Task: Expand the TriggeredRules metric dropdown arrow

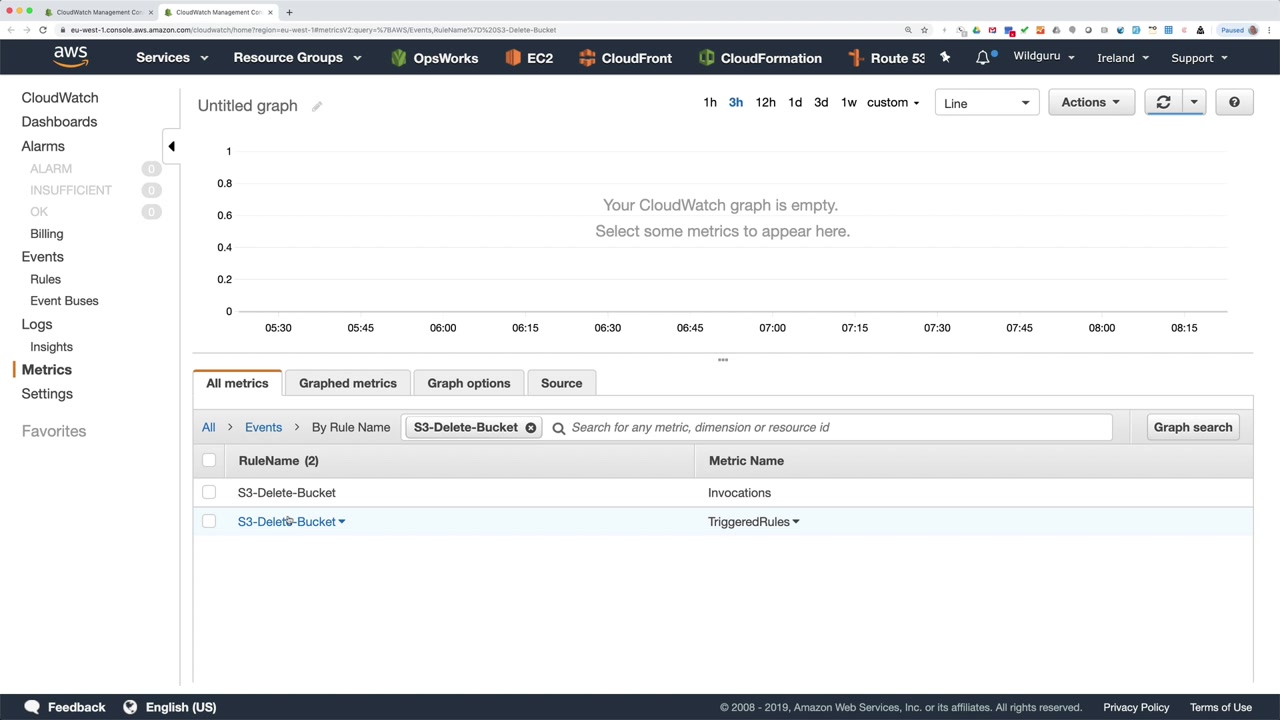Action: (796, 522)
